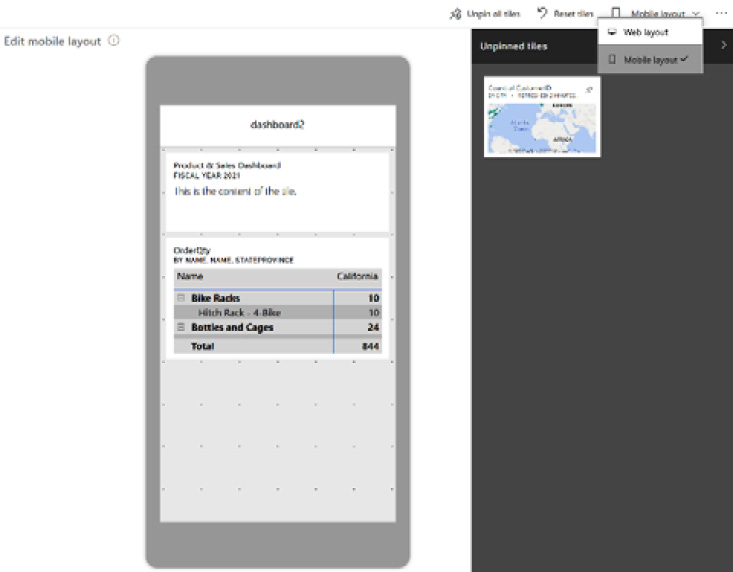Click the phone icon in Mobile layout menu item

612,60
